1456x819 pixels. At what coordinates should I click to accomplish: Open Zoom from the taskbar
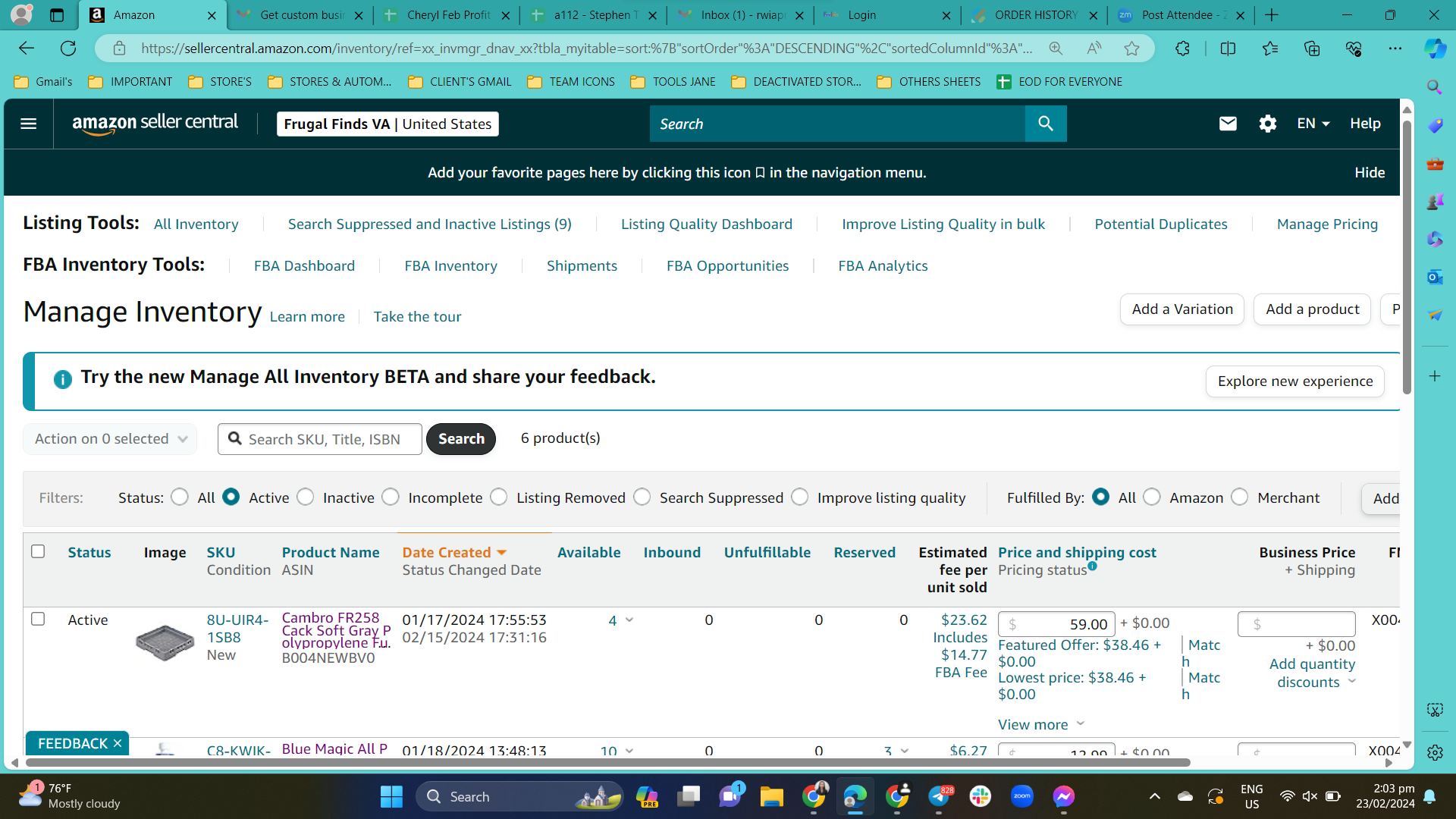pyautogui.click(x=1021, y=796)
